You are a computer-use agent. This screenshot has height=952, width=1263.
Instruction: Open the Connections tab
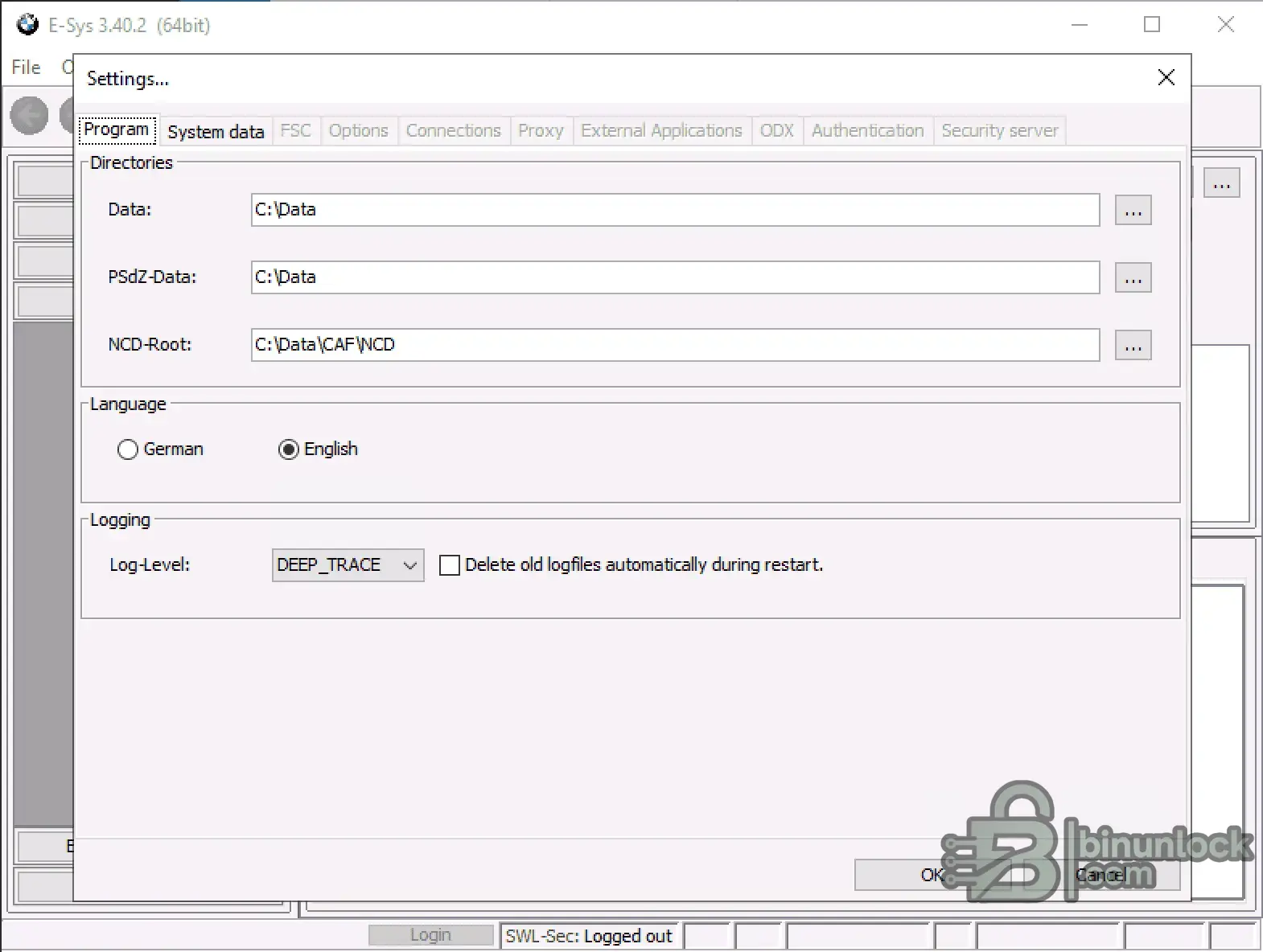tap(454, 131)
